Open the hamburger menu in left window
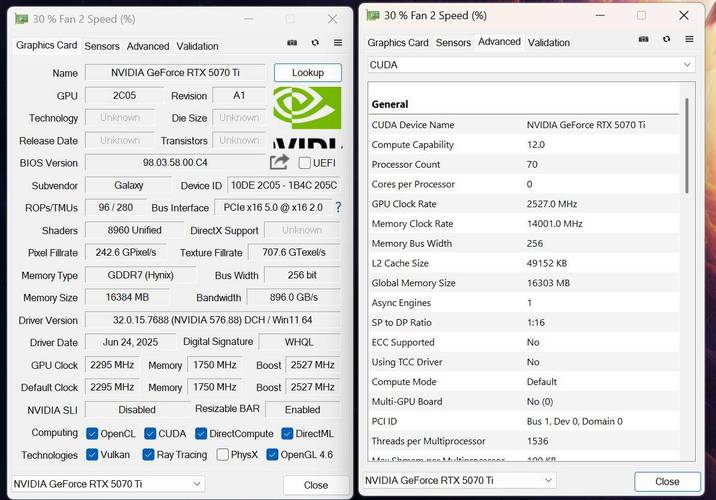Viewport: 716px width, 500px height. click(x=338, y=43)
